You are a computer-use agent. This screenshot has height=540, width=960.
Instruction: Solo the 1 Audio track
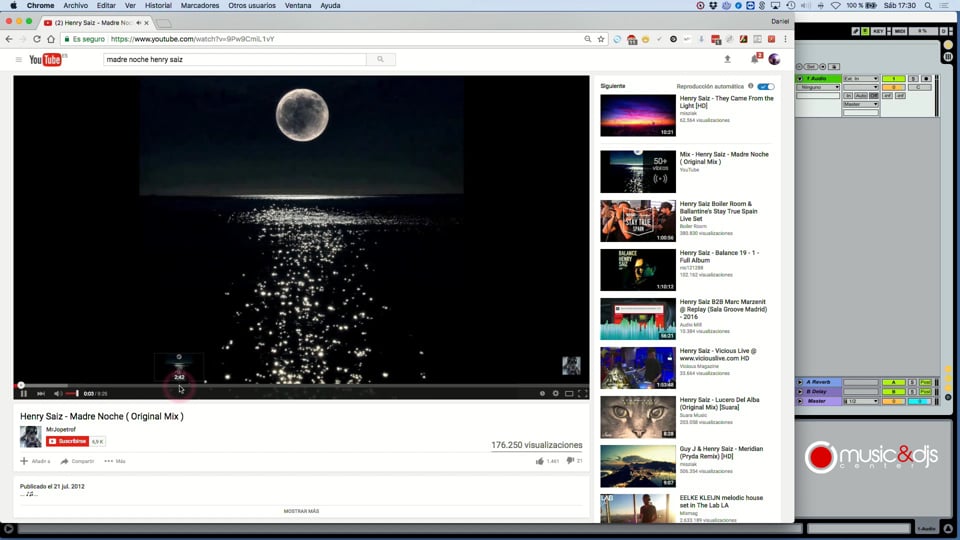(913, 79)
